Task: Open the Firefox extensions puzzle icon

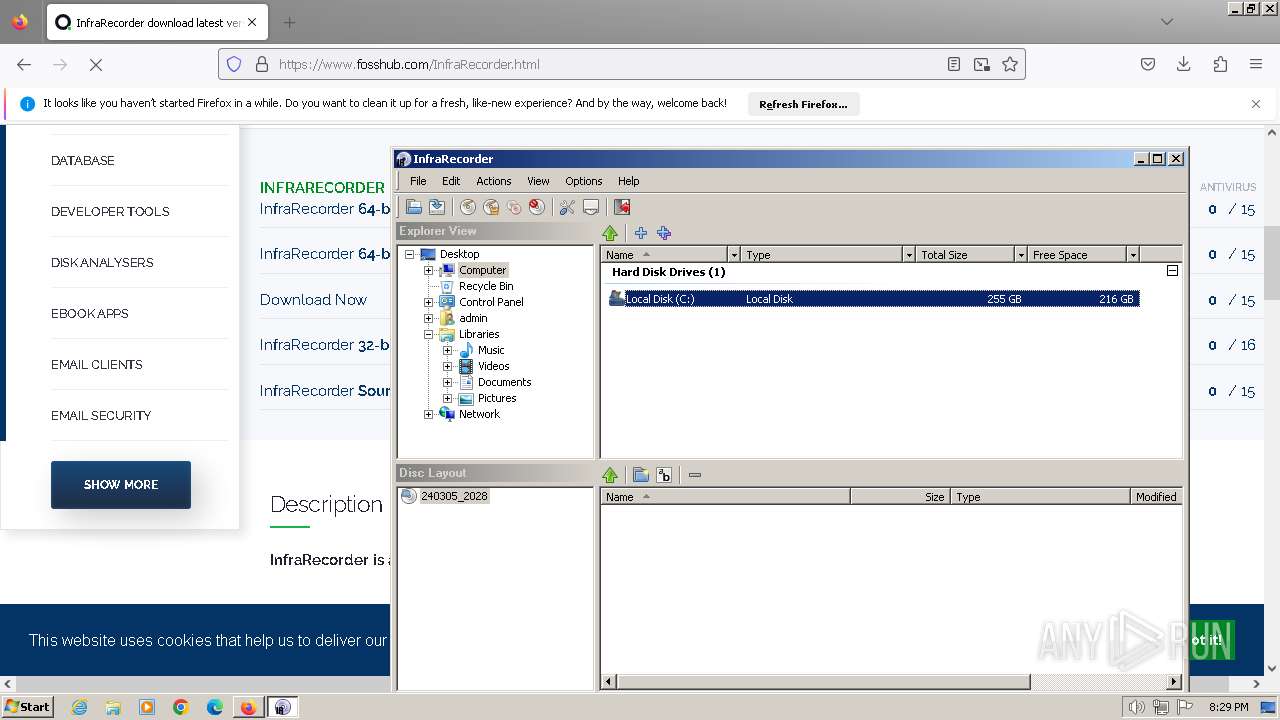Action: click(1220, 64)
